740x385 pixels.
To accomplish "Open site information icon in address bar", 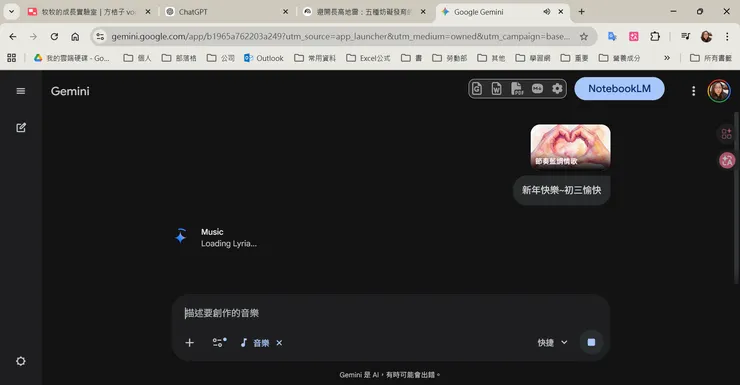I will [x=100, y=36].
